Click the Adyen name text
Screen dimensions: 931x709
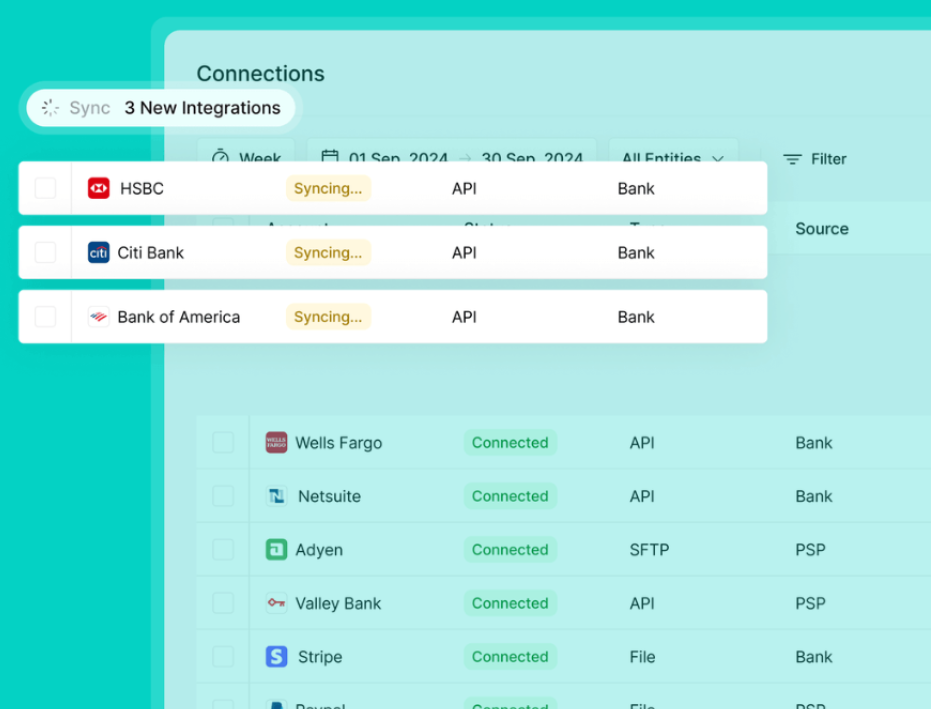coord(319,550)
